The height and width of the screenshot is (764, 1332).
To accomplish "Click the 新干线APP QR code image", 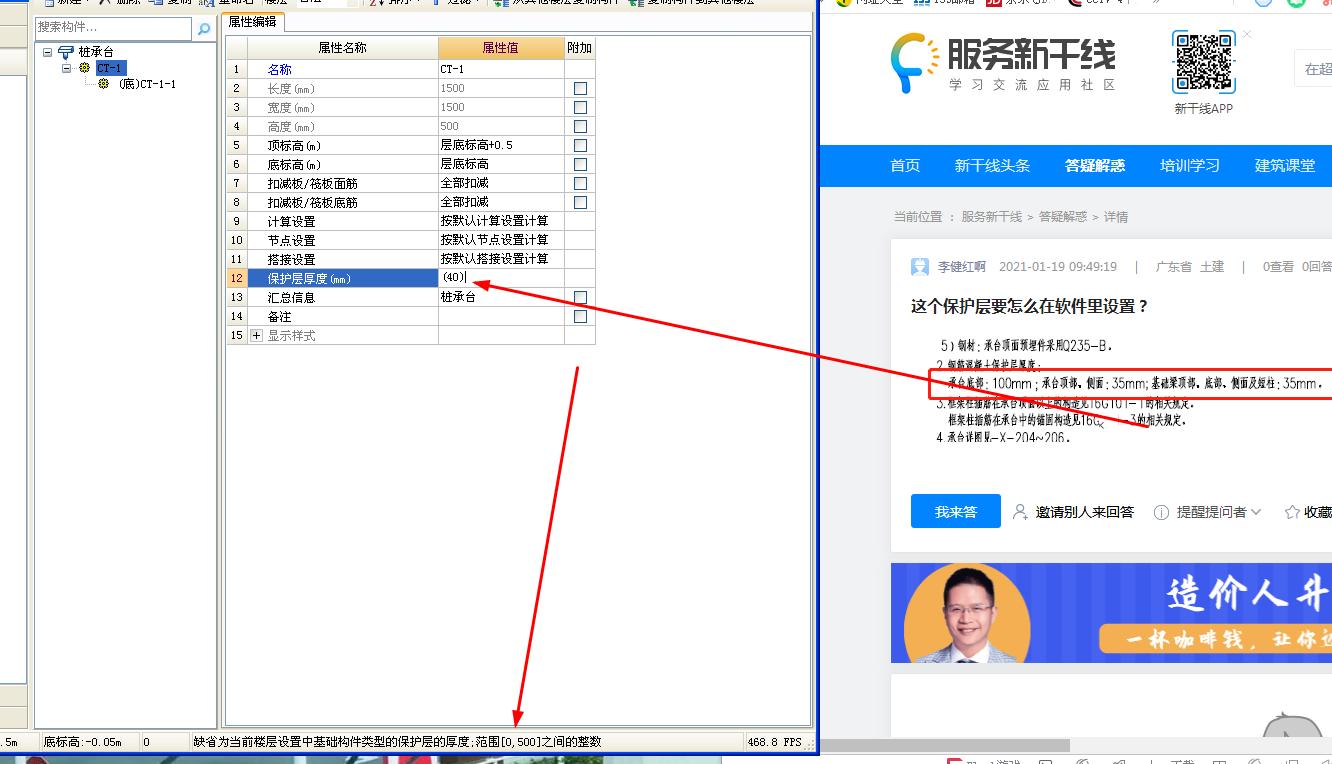I will [x=1204, y=63].
